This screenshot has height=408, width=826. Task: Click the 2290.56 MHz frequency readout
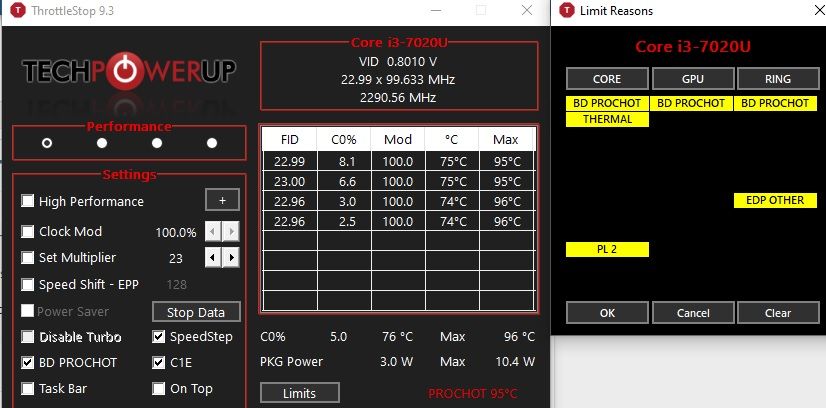click(x=398, y=97)
